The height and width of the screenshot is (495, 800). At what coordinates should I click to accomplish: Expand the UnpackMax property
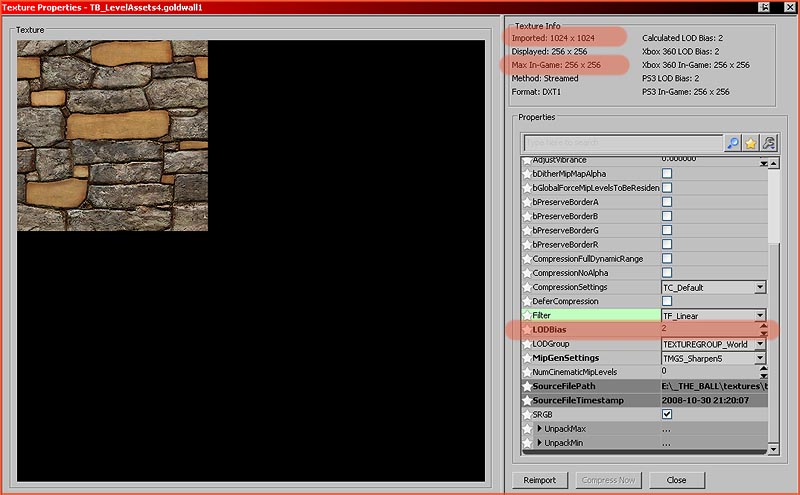pyautogui.click(x=539, y=429)
